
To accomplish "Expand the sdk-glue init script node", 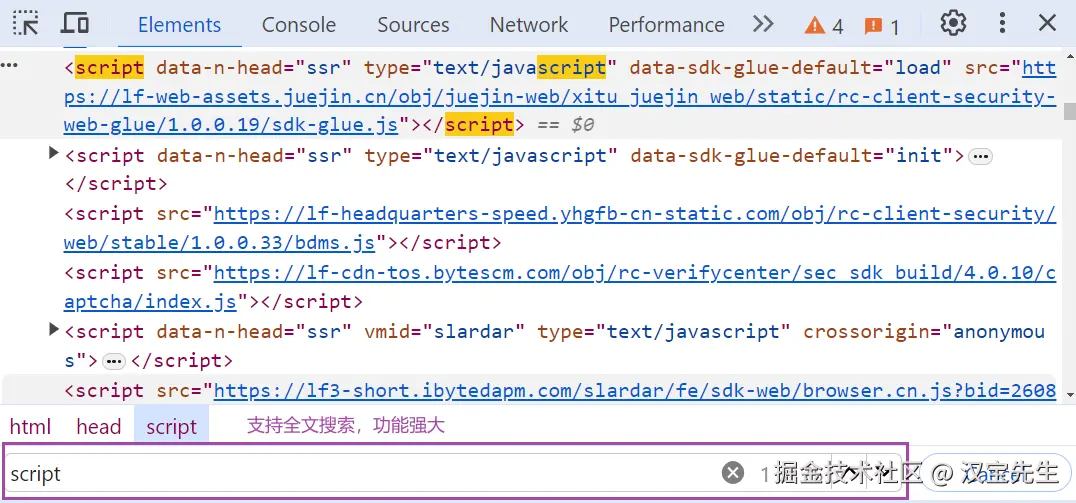I will (54, 154).
